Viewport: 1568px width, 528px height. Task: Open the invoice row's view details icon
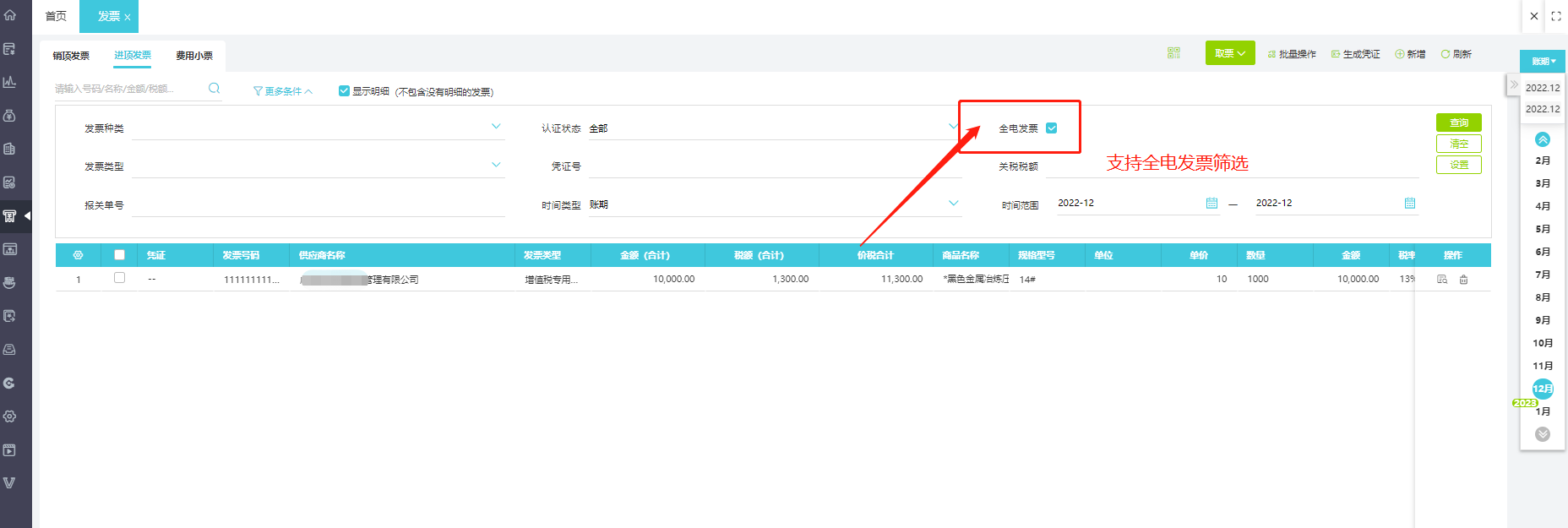(x=1442, y=280)
